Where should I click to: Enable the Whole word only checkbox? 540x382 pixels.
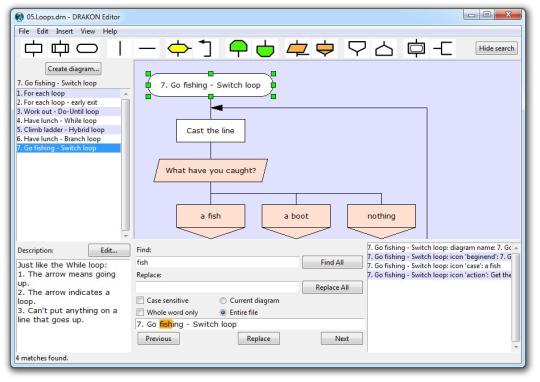click(x=140, y=312)
